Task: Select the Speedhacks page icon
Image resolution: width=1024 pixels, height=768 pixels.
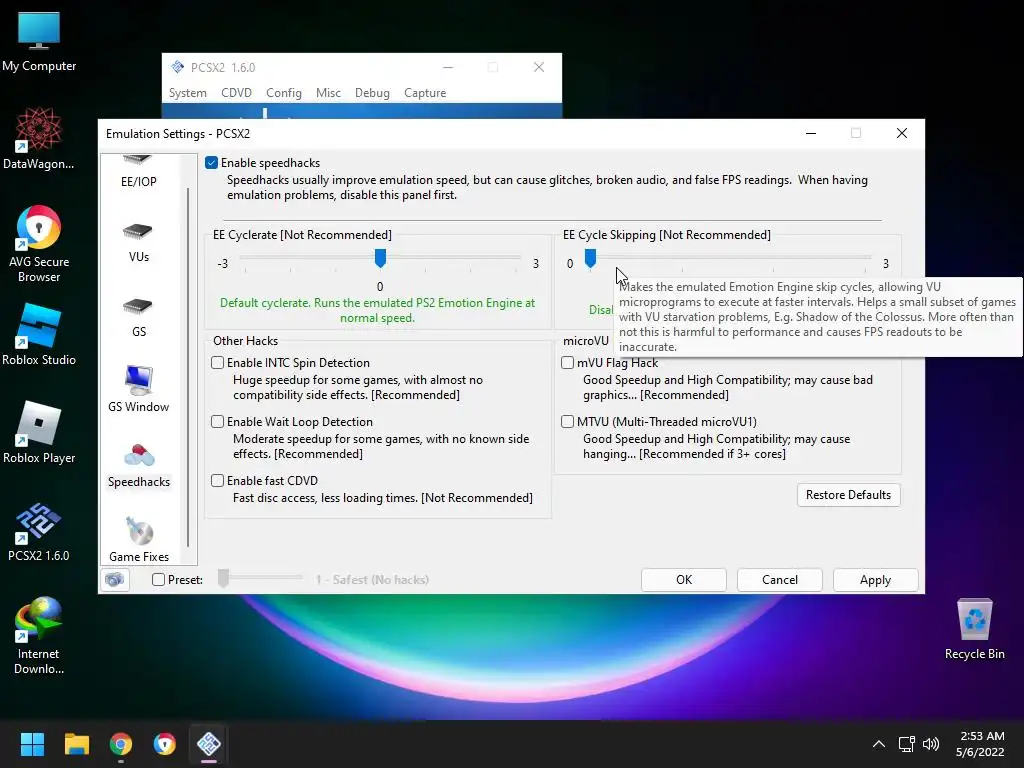Action: [x=138, y=455]
